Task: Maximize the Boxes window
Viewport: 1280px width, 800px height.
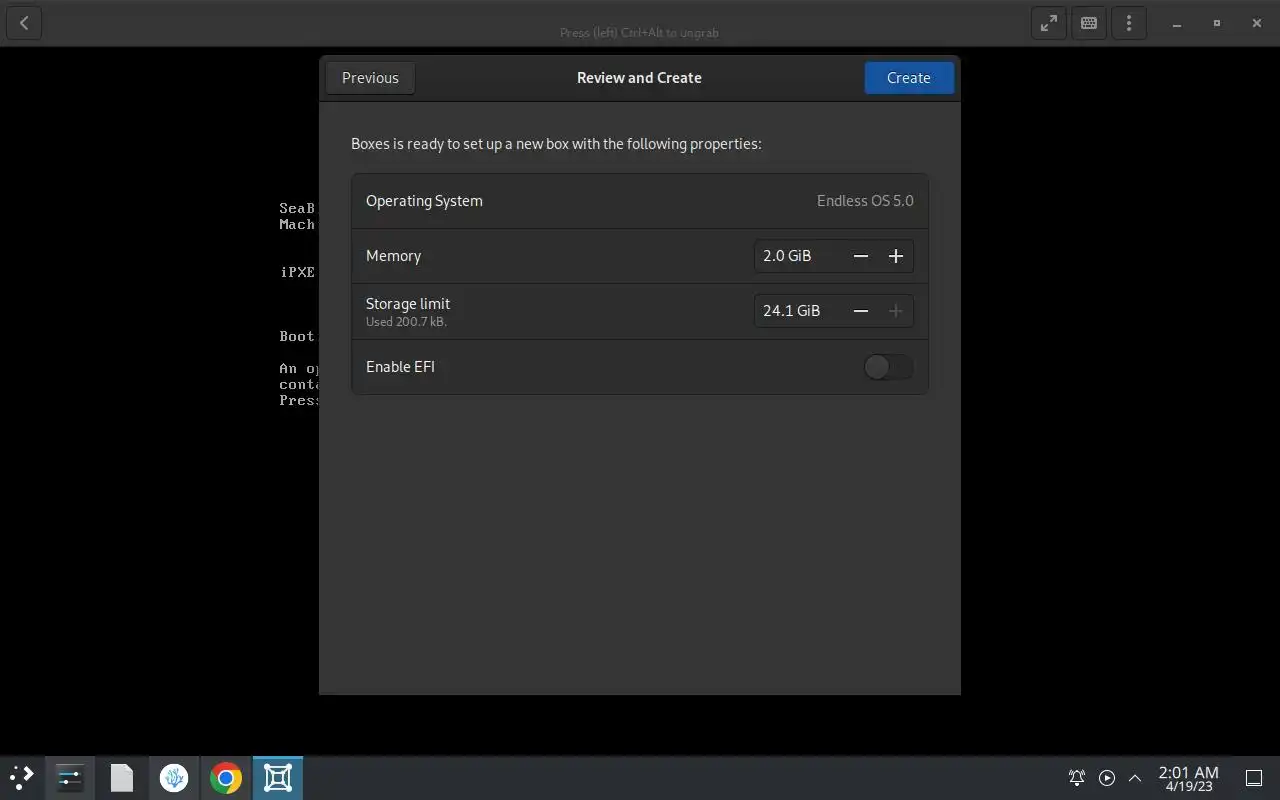Action: point(1217,23)
